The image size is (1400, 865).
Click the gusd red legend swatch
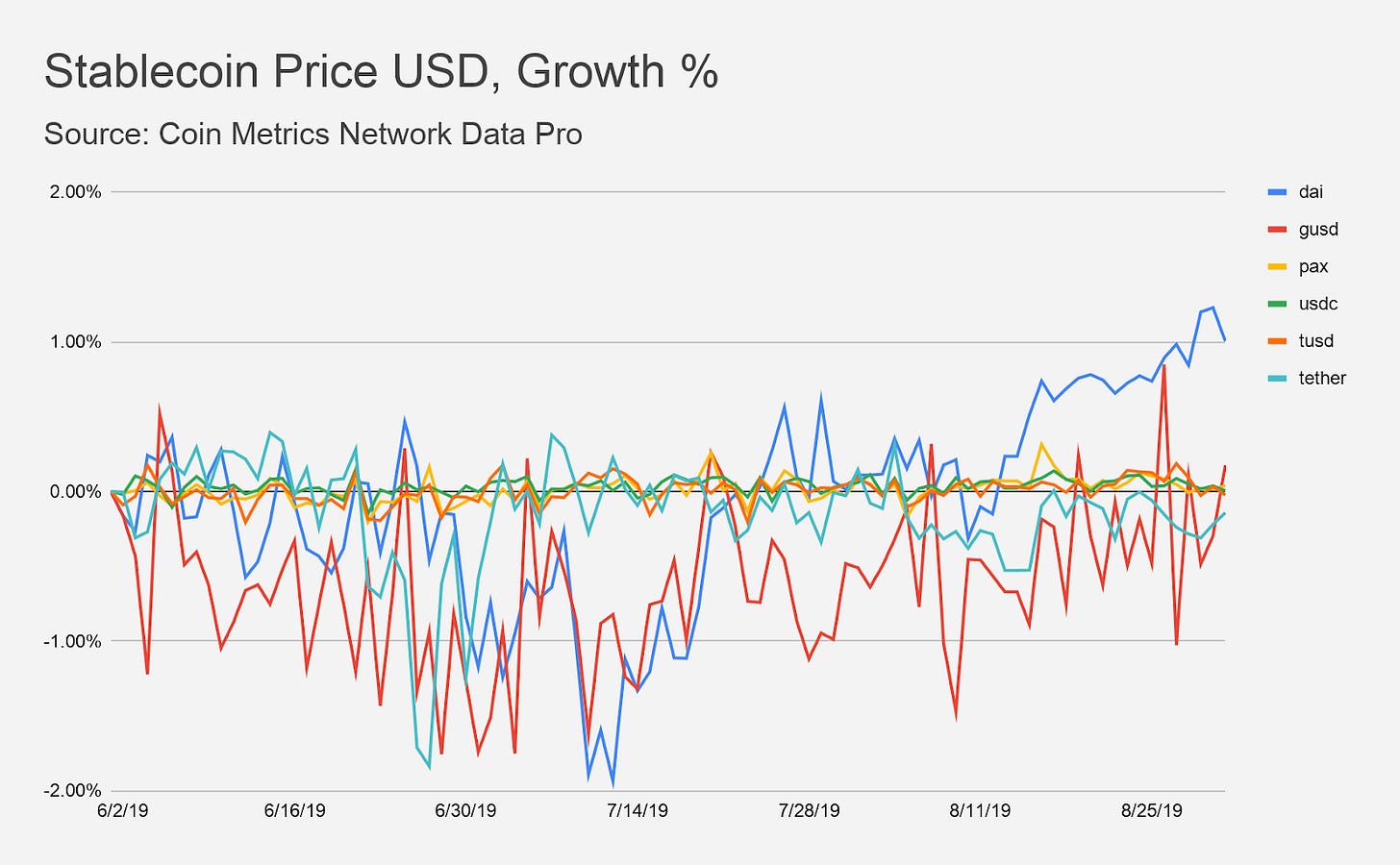click(1278, 230)
